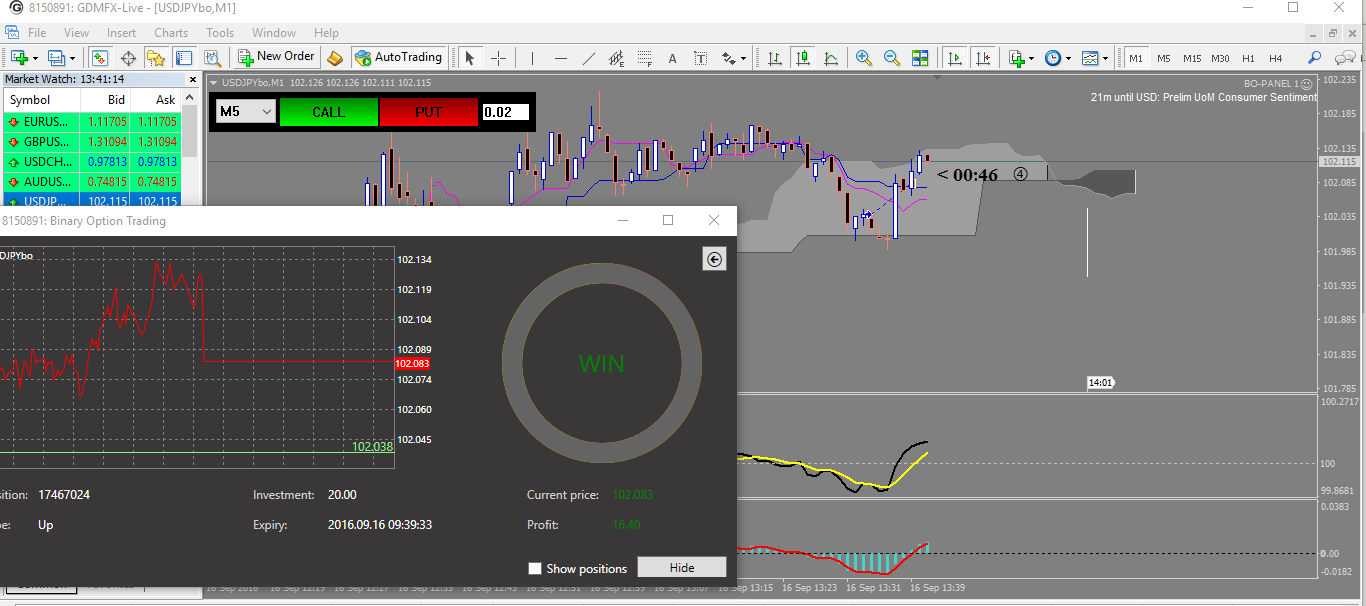
Task: Expand the indicators list dropdown
Action: pyautogui.click(x=1032, y=59)
